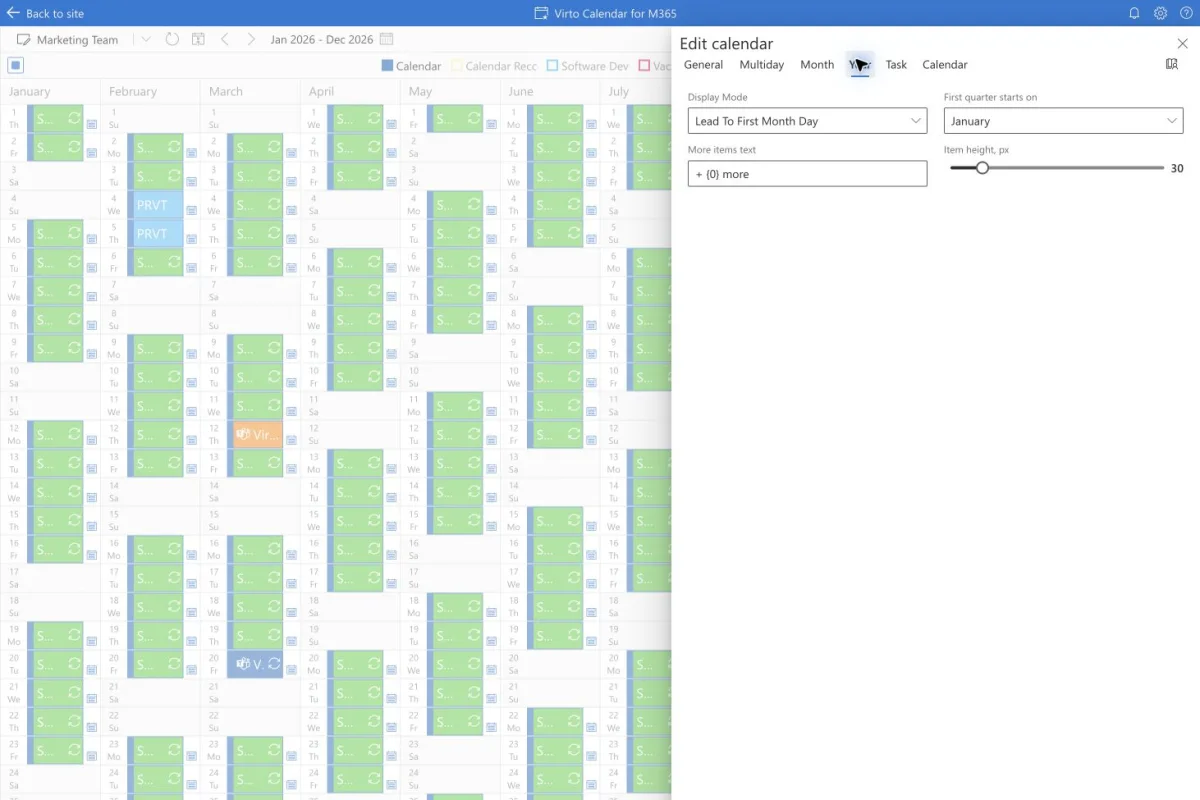Toggle the partially hidden Vac legend checkbox
Screen dimensions: 1200x800
pyautogui.click(x=644, y=66)
